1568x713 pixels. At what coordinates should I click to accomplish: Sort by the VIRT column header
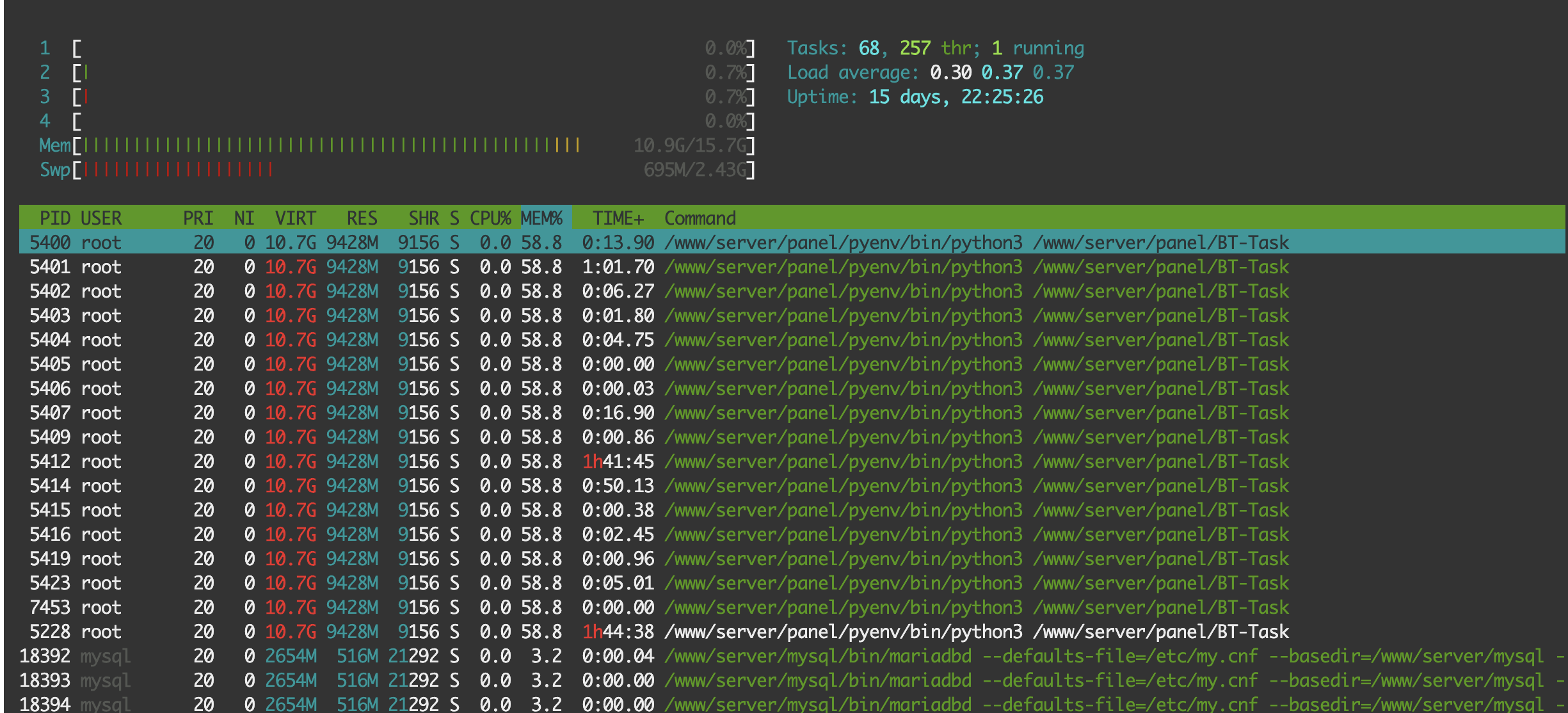(295, 218)
